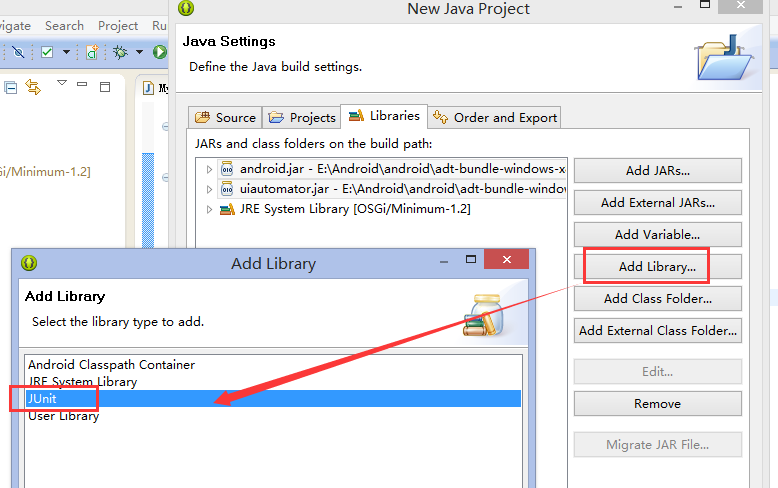Open the Debug dropdown arrow
The image size is (778, 488).
click(139, 52)
